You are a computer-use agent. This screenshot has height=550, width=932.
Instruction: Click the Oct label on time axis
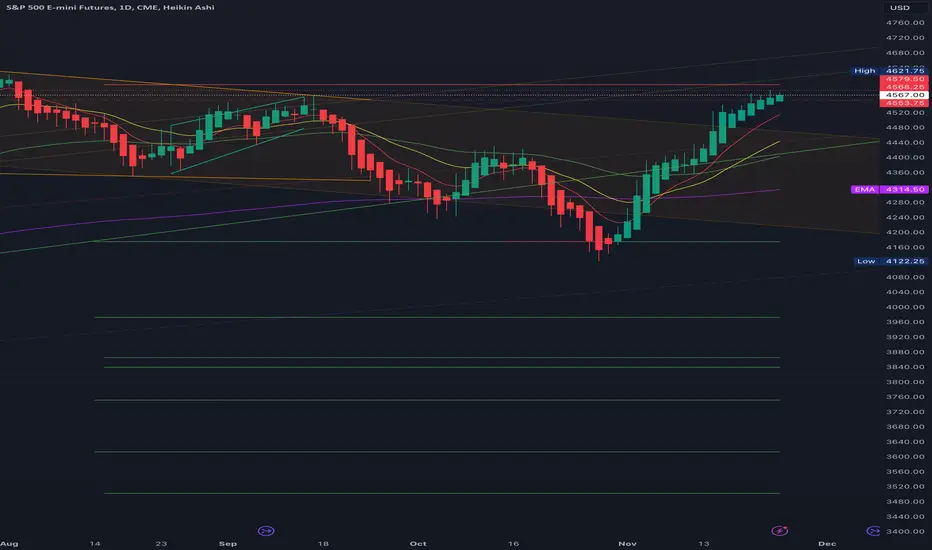pyautogui.click(x=418, y=543)
